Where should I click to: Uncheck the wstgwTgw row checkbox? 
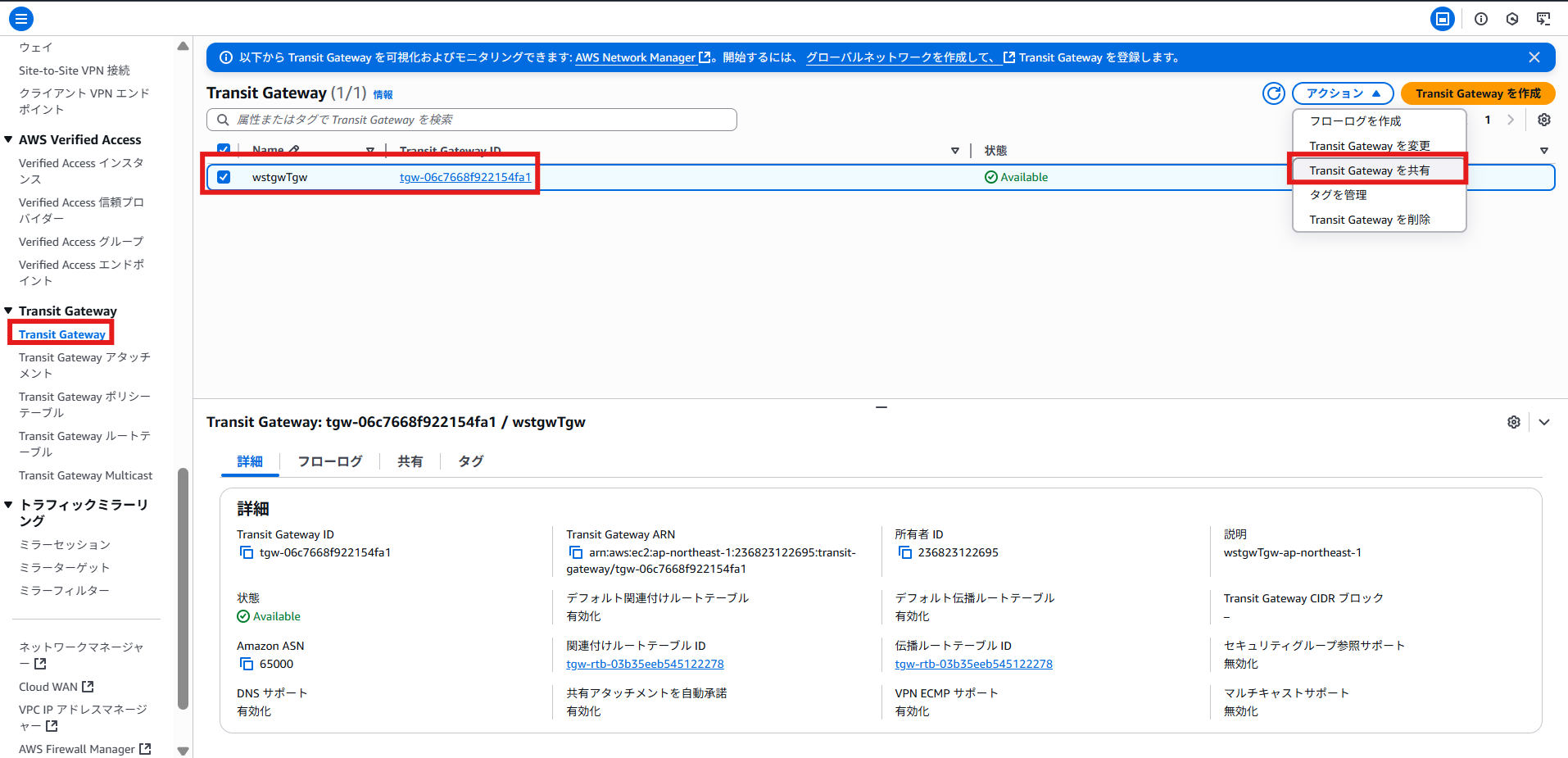pyautogui.click(x=224, y=177)
